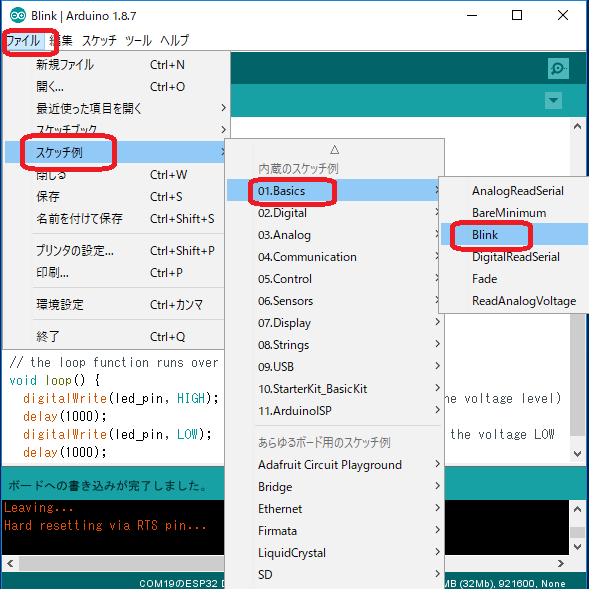Open the ツール menu
Viewport: 589px width, 589px height.
[x=138, y=41]
